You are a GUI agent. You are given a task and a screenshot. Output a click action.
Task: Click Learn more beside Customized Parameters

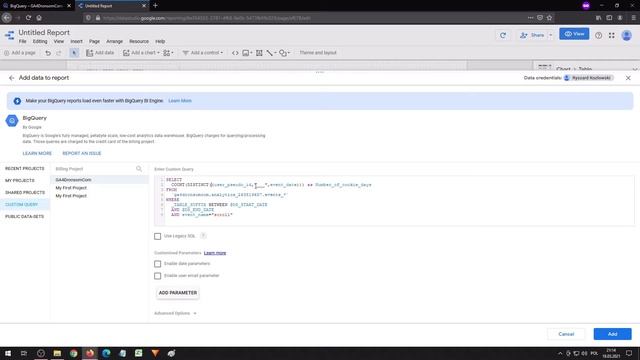click(215, 253)
